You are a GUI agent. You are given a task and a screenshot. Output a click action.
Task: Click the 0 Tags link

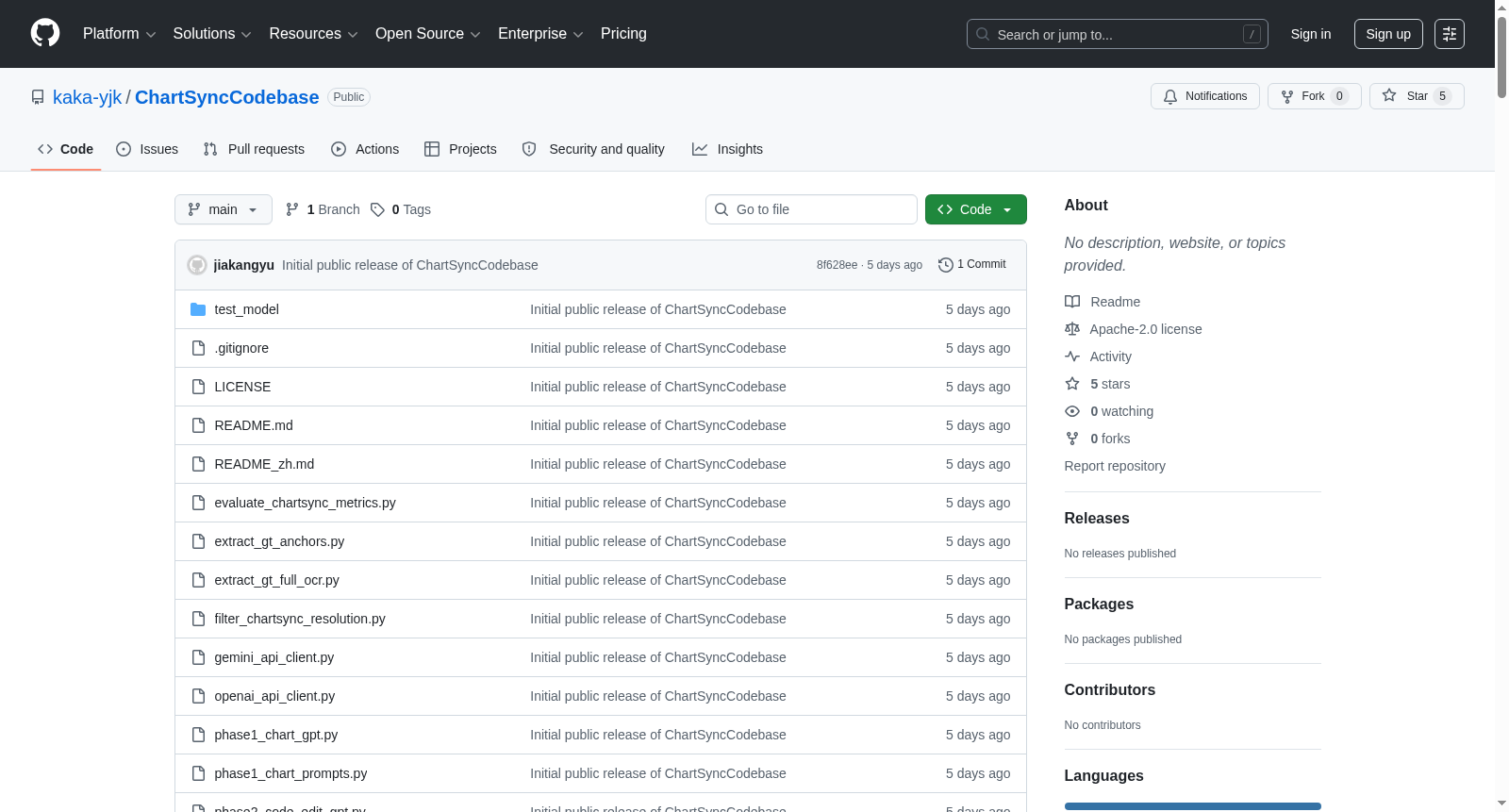(401, 209)
